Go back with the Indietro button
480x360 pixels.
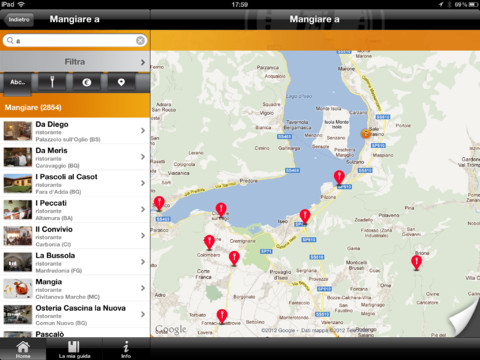point(19,20)
